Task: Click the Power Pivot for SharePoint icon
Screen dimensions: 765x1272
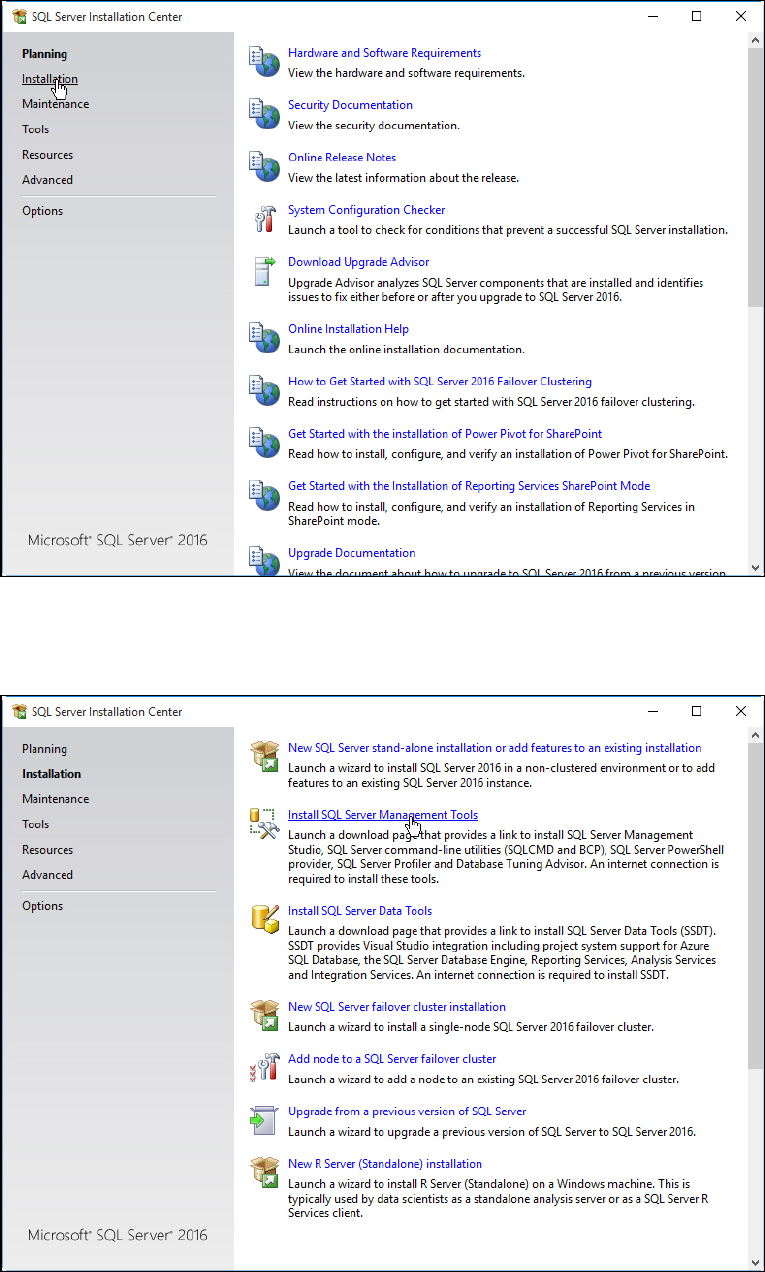Action: [x=264, y=442]
